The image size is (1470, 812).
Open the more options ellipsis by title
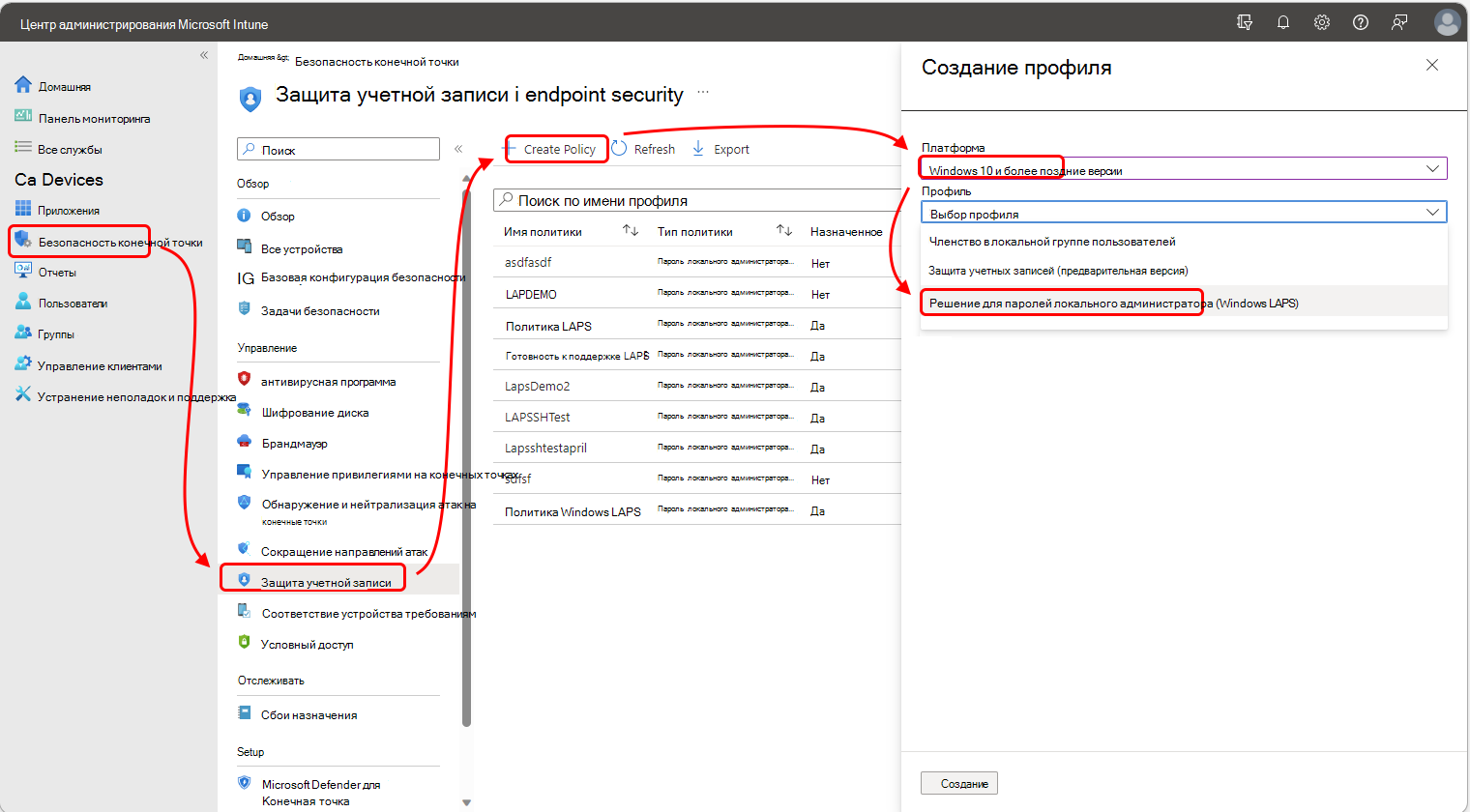click(x=703, y=93)
